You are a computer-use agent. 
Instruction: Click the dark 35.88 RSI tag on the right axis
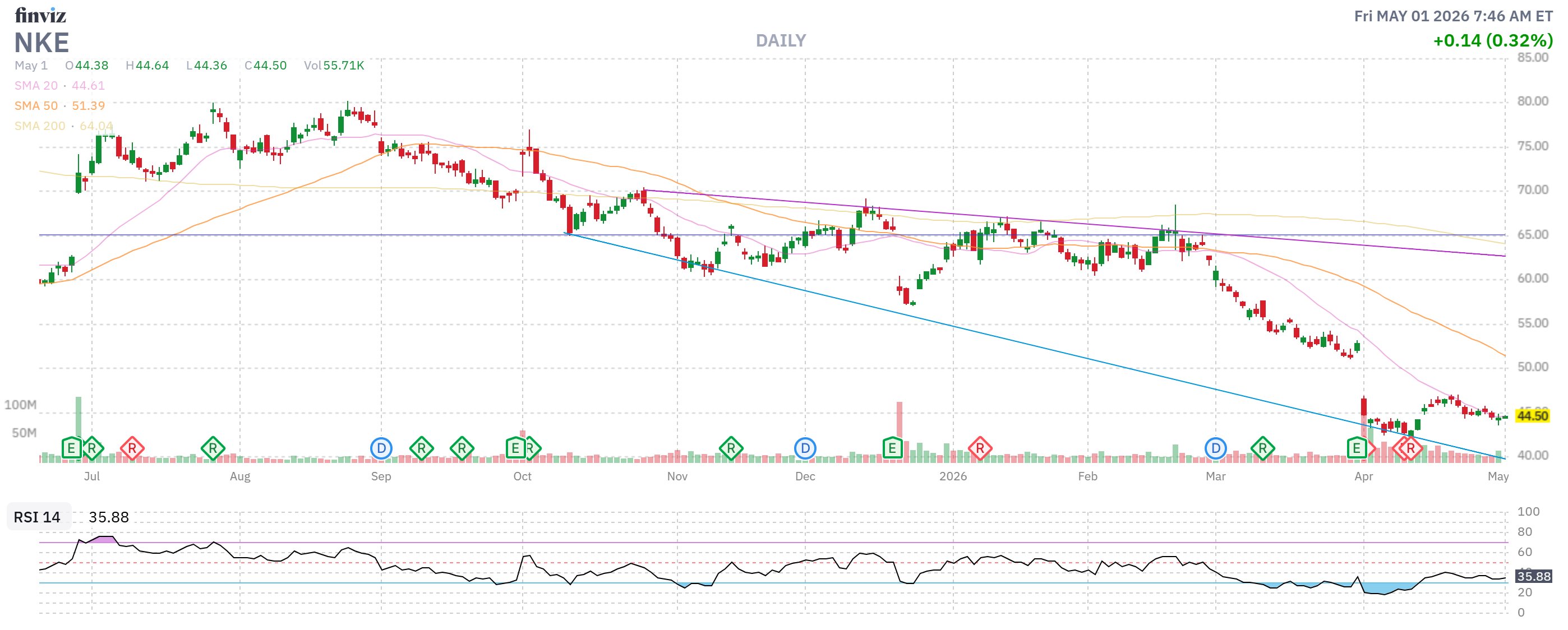tap(1533, 576)
